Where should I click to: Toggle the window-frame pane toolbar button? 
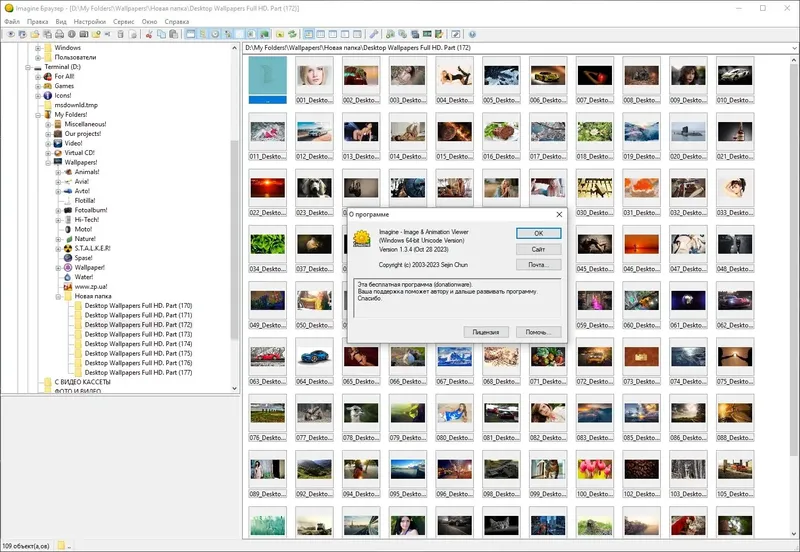pyautogui.click(x=190, y=34)
